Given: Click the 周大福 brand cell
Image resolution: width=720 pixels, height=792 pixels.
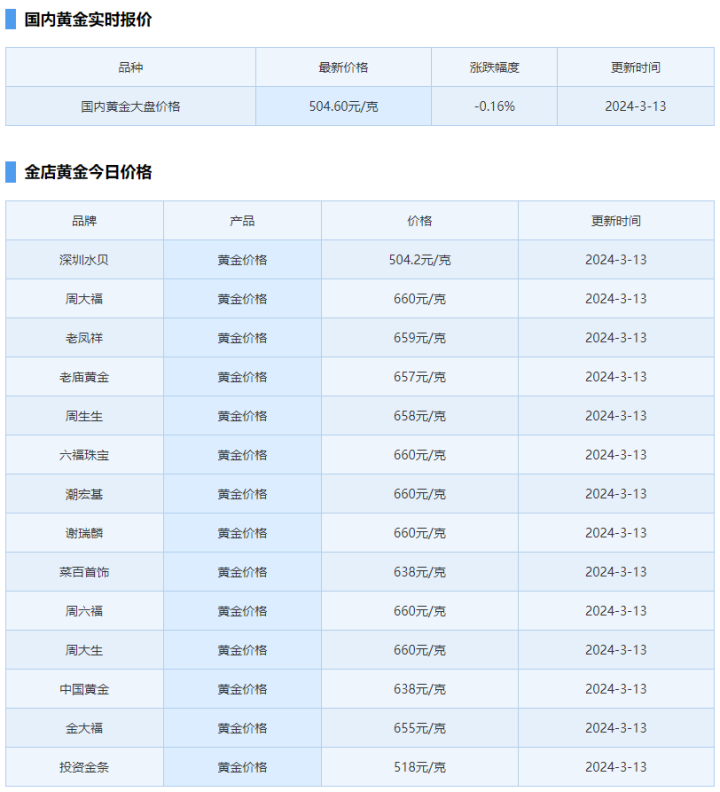Looking at the screenshot, I should [84, 299].
